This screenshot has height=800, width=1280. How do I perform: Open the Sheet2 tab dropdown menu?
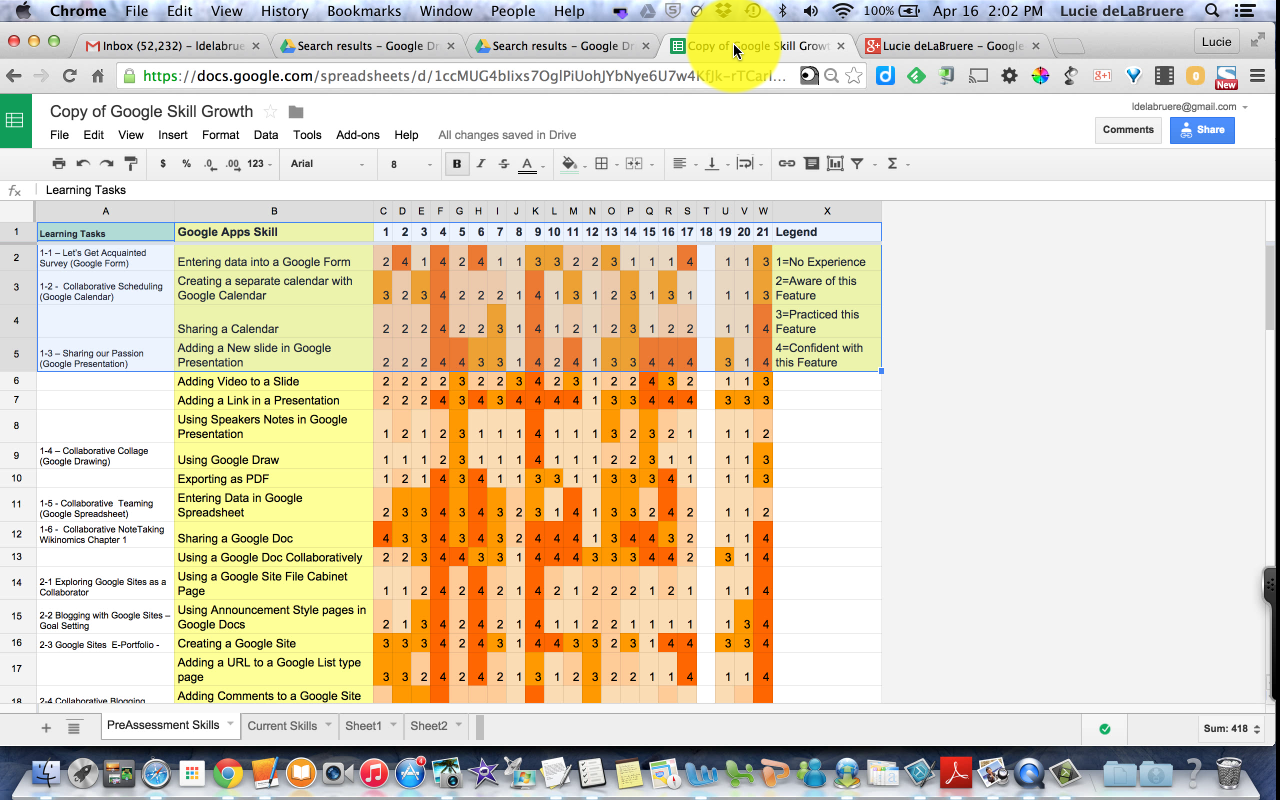coord(458,727)
